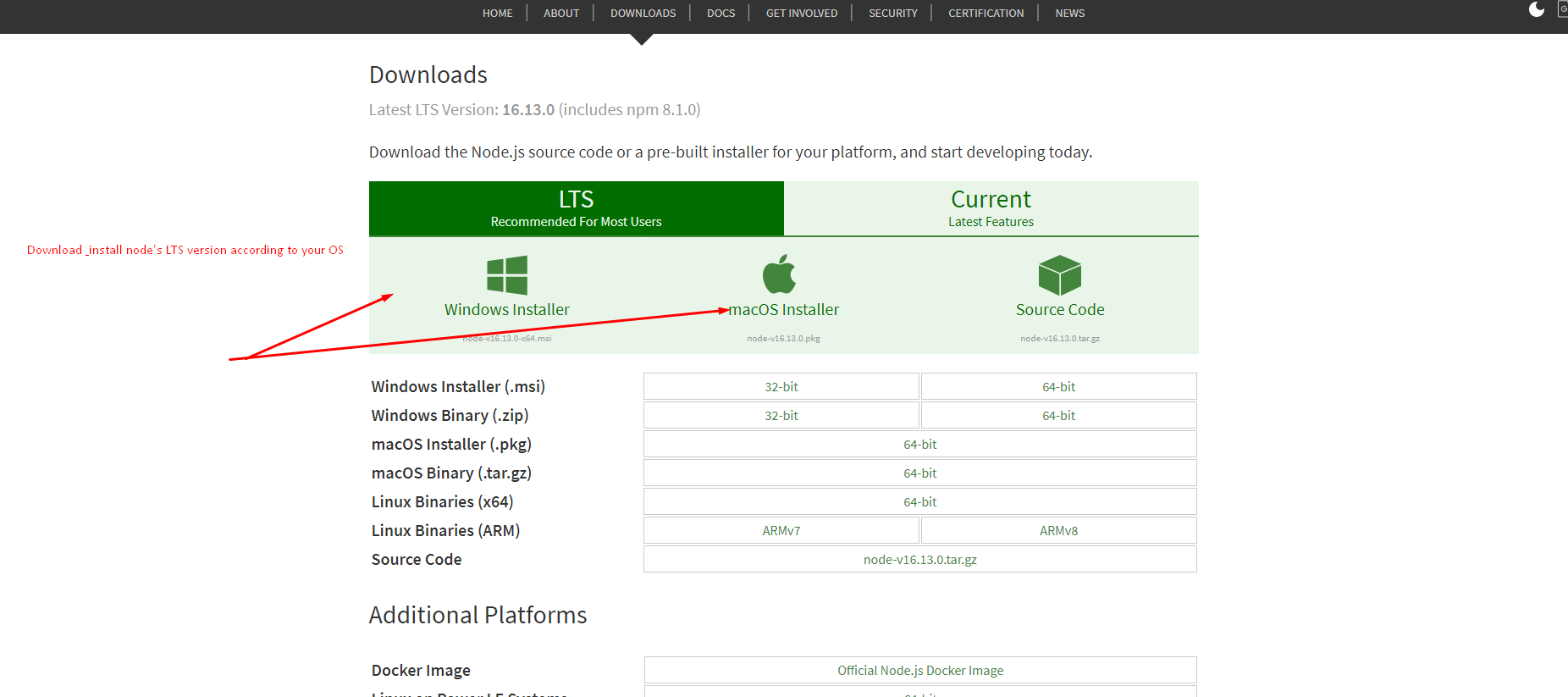This screenshot has height=697, width=1568.
Task: Download Linux Binaries ARMv8 build
Action: [x=1058, y=531]
